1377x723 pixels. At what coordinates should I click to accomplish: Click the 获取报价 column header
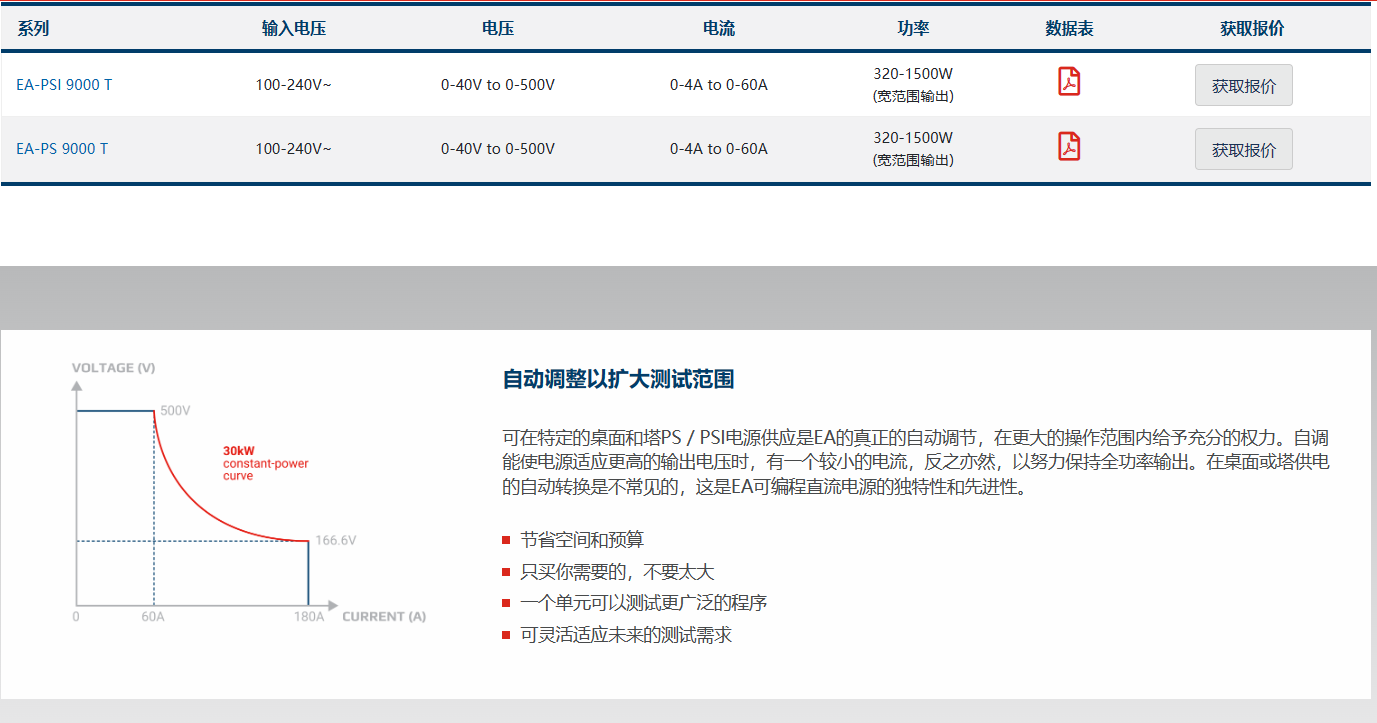1252,29
